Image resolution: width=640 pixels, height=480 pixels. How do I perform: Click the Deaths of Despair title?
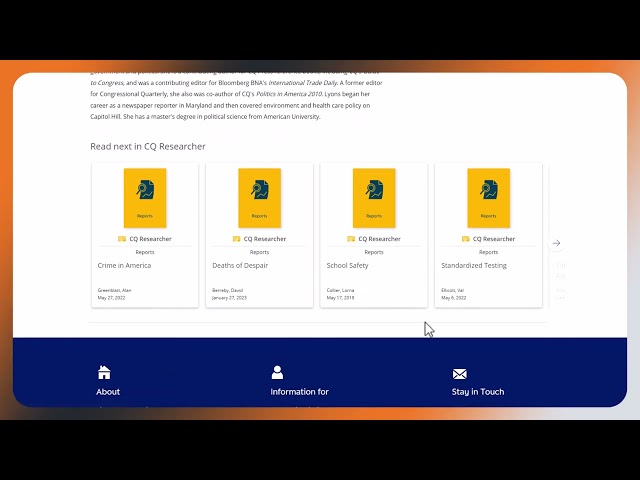pos(240,265)
